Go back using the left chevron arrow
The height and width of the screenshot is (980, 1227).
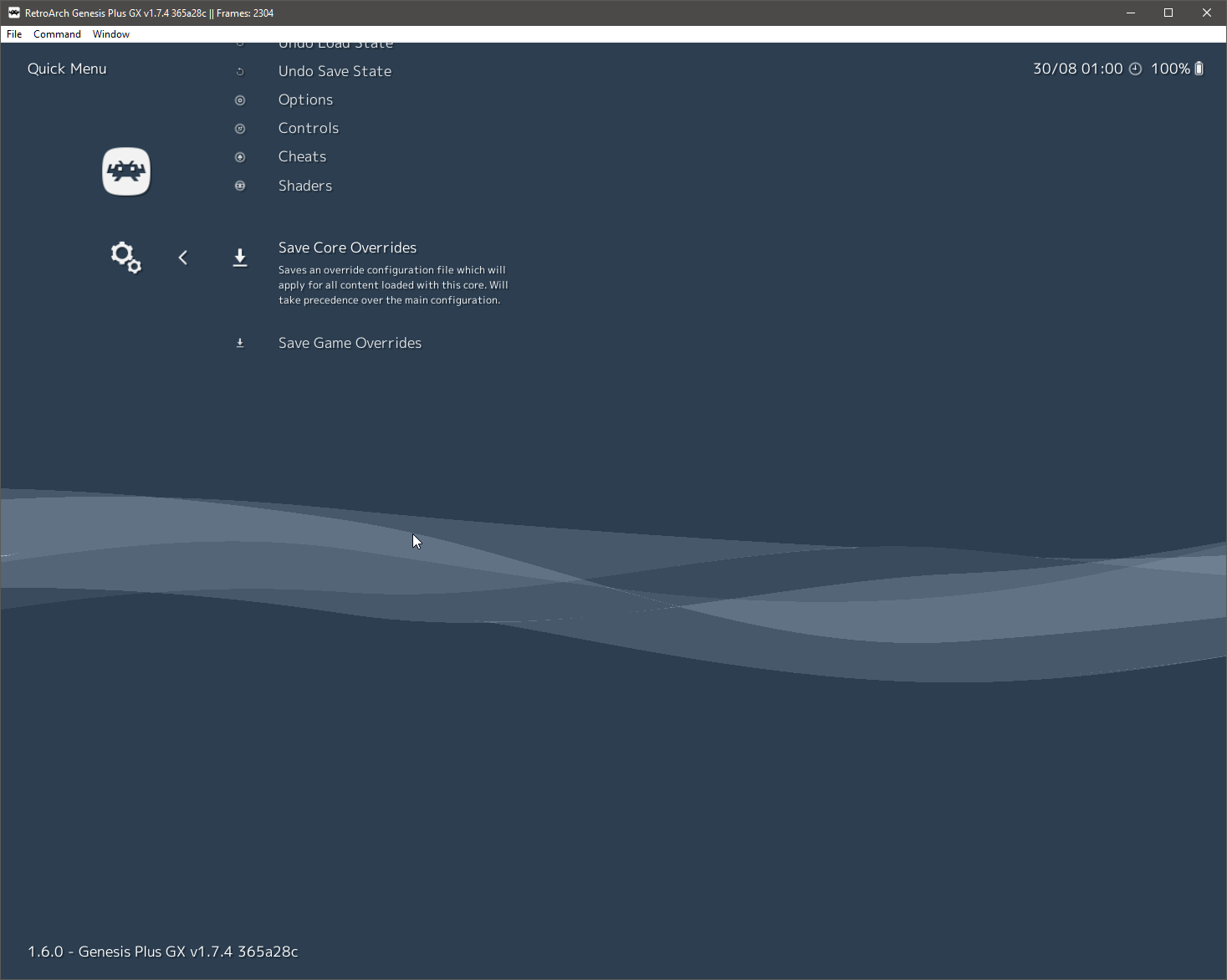point(183,258)
